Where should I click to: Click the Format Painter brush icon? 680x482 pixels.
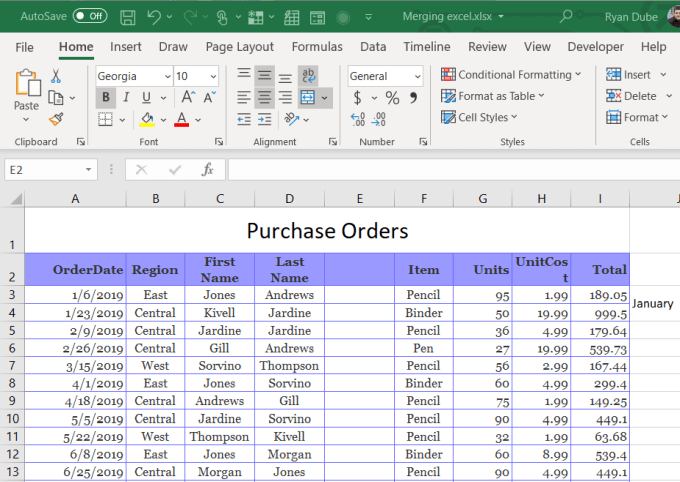[56, 118]
